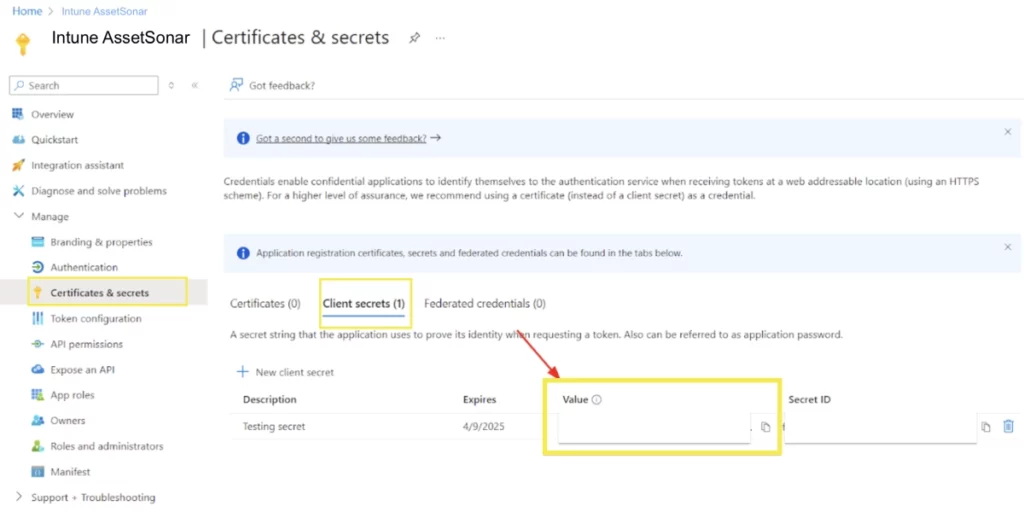Image resolution: width=1024 pixels, height=512 pixels.
Task: Delete the Testing secret with trash icon
Action: (1008, 426)
